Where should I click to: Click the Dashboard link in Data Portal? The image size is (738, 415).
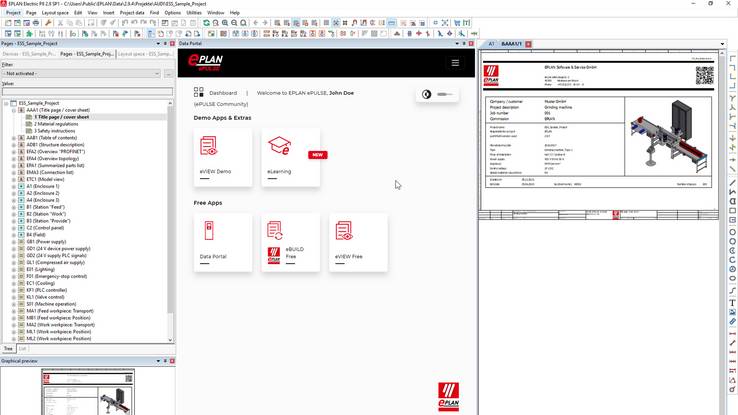coord(223,93)
